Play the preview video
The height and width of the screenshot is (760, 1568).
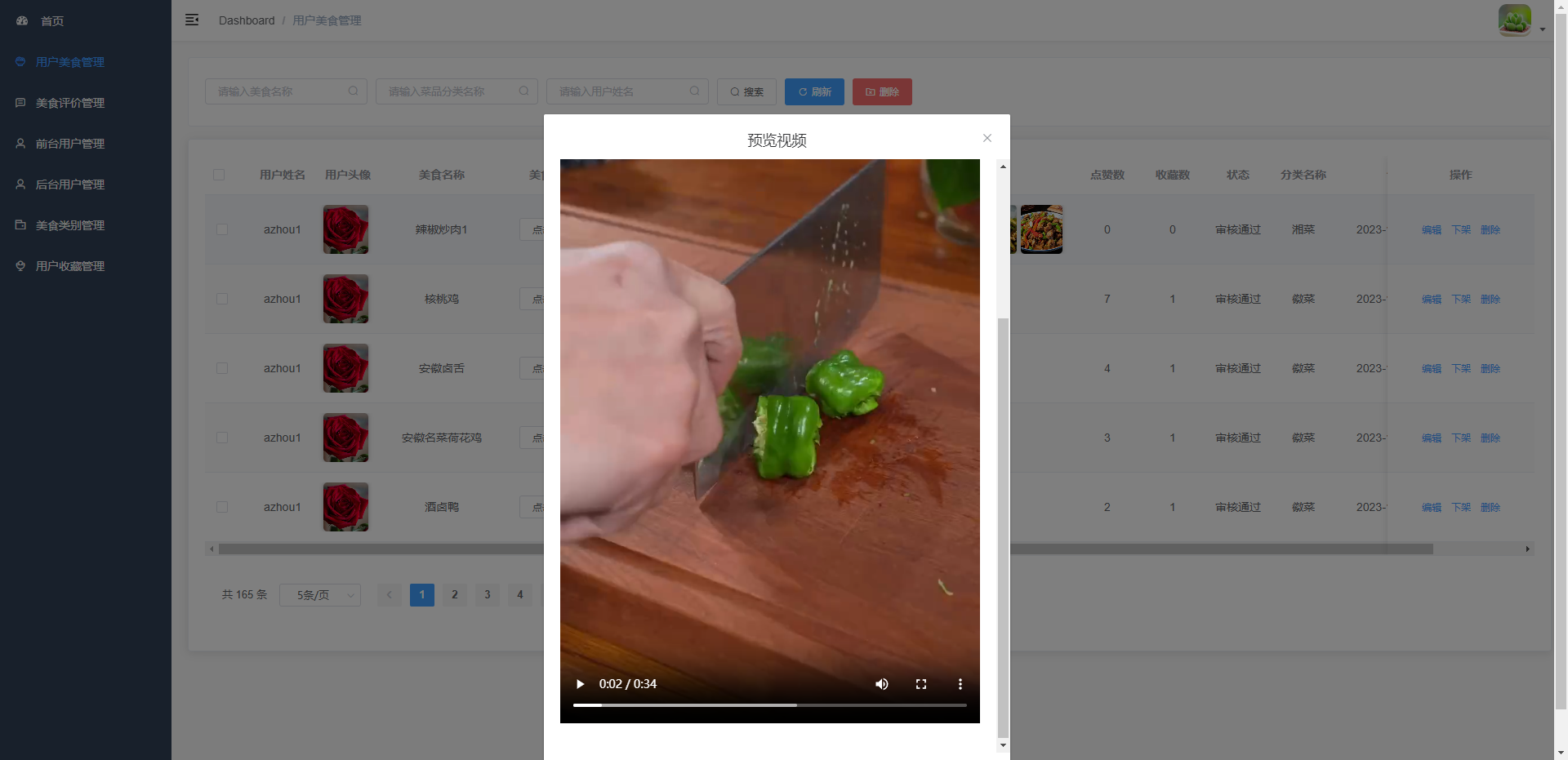580,684
